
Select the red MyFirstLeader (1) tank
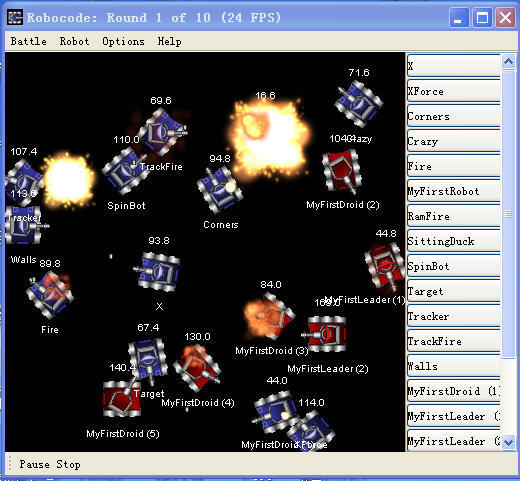tap(384, 266)
